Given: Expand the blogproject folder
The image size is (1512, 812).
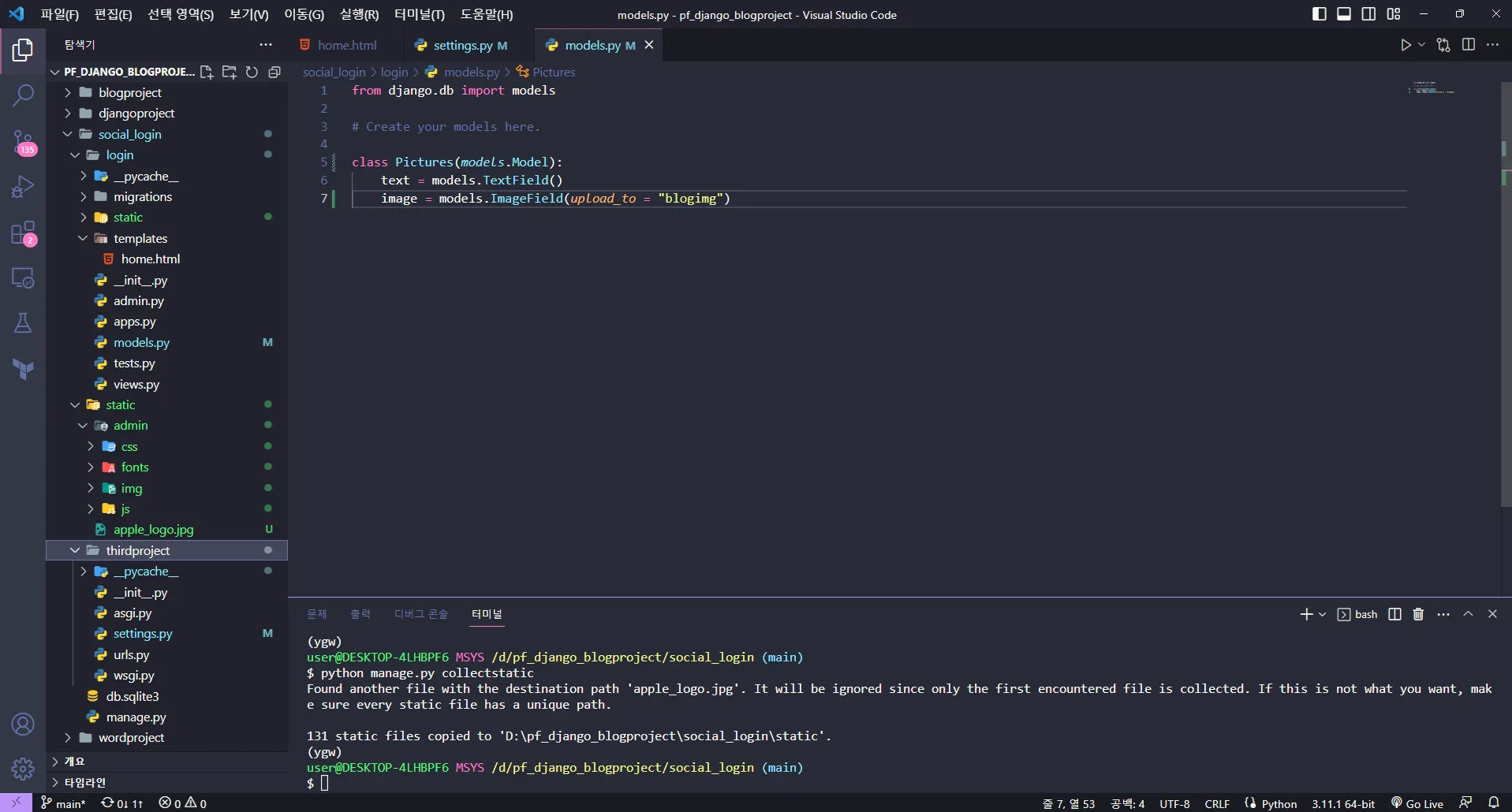Looking at the screenshot, I should tap(129, 92).
